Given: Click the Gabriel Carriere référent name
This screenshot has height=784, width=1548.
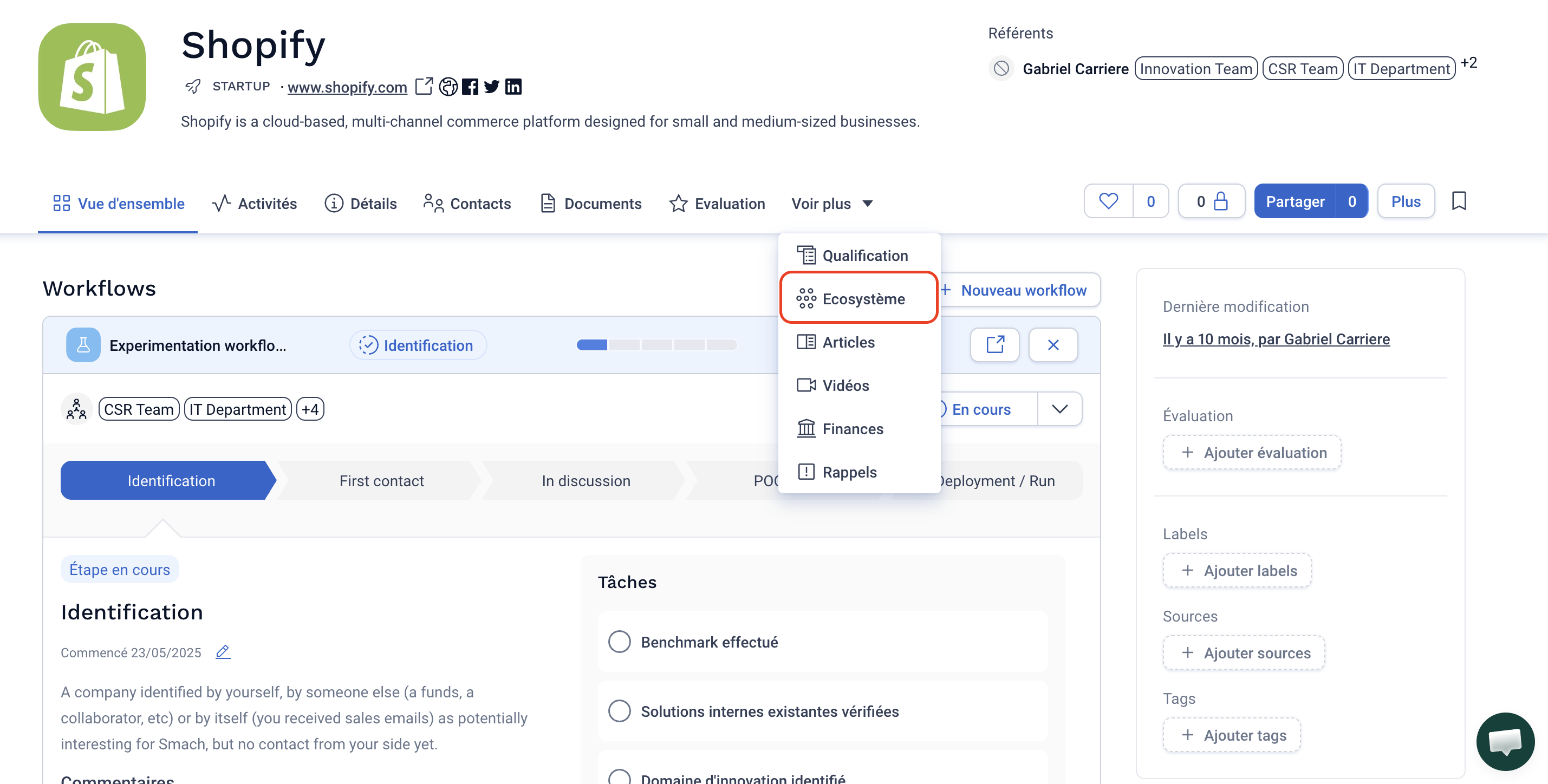Looking at the screenshot, I should 1076,69.
